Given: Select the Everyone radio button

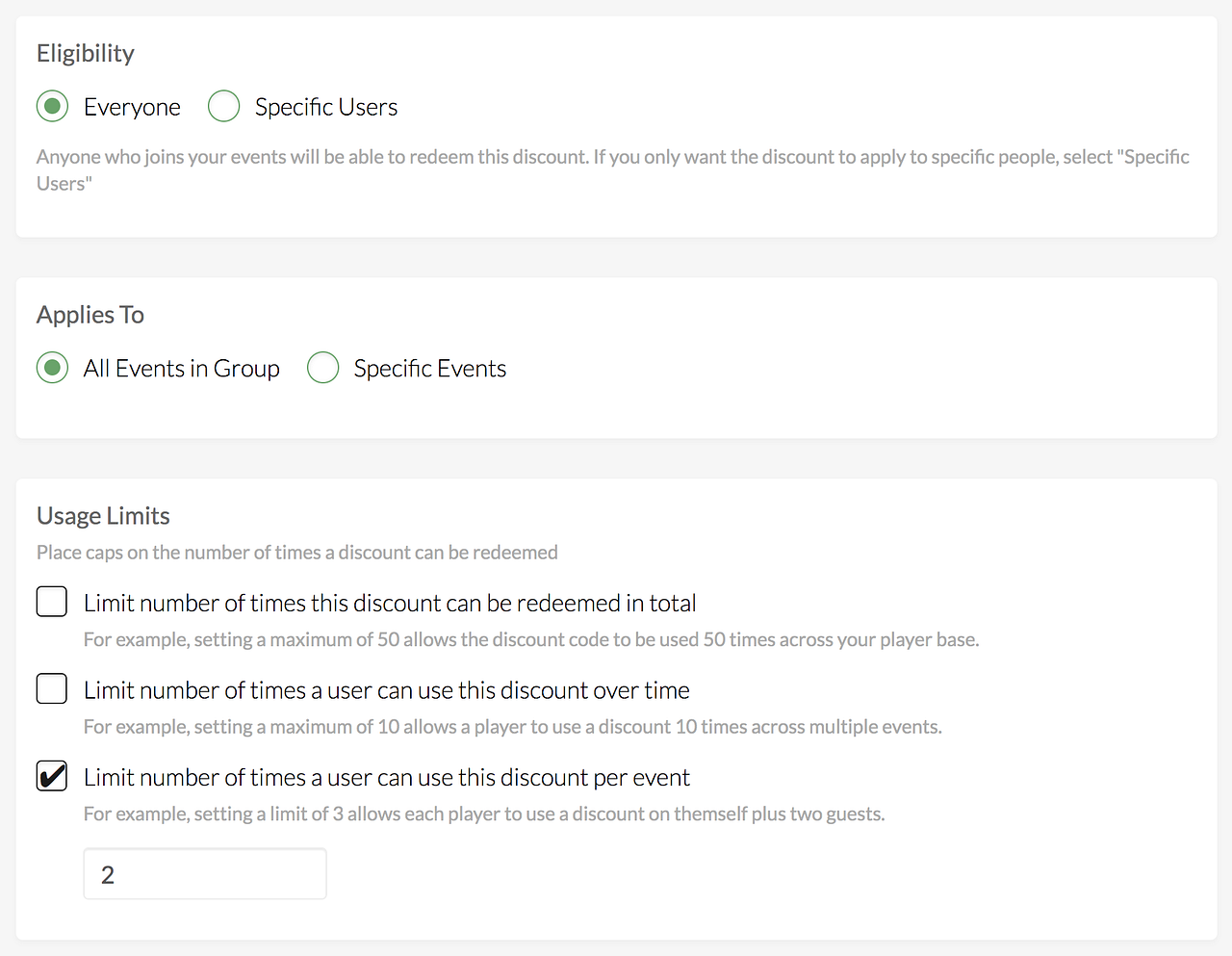Looking at the screenshot, I should pos(52,106).
